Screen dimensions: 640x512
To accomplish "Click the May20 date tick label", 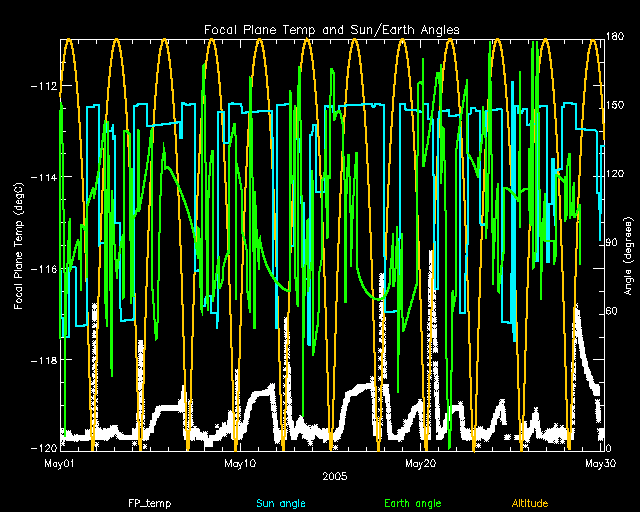I will click(420, 463).
